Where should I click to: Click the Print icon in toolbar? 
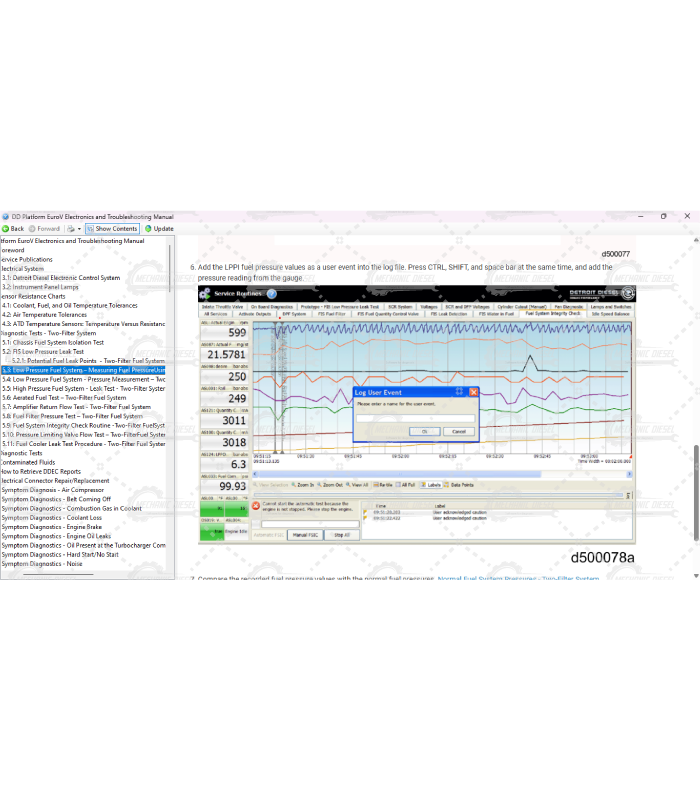[x=69, y=228]
